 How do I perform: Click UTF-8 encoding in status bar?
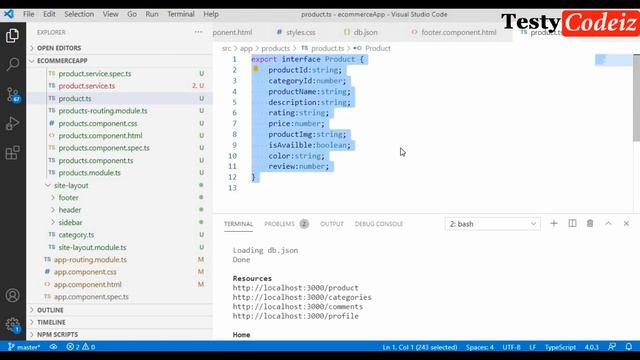[511, 347]
